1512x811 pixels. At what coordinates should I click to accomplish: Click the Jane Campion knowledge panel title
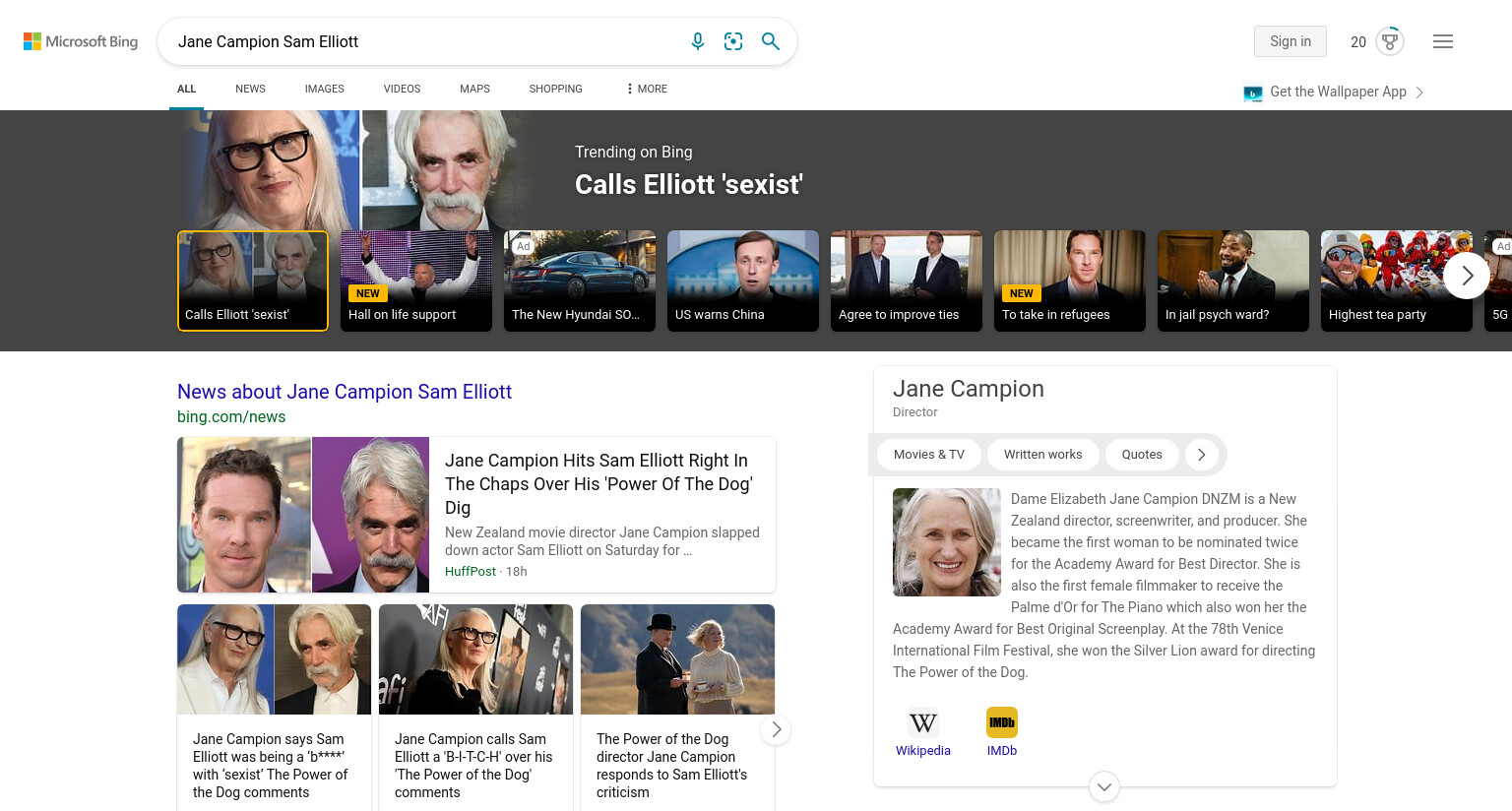969,389
